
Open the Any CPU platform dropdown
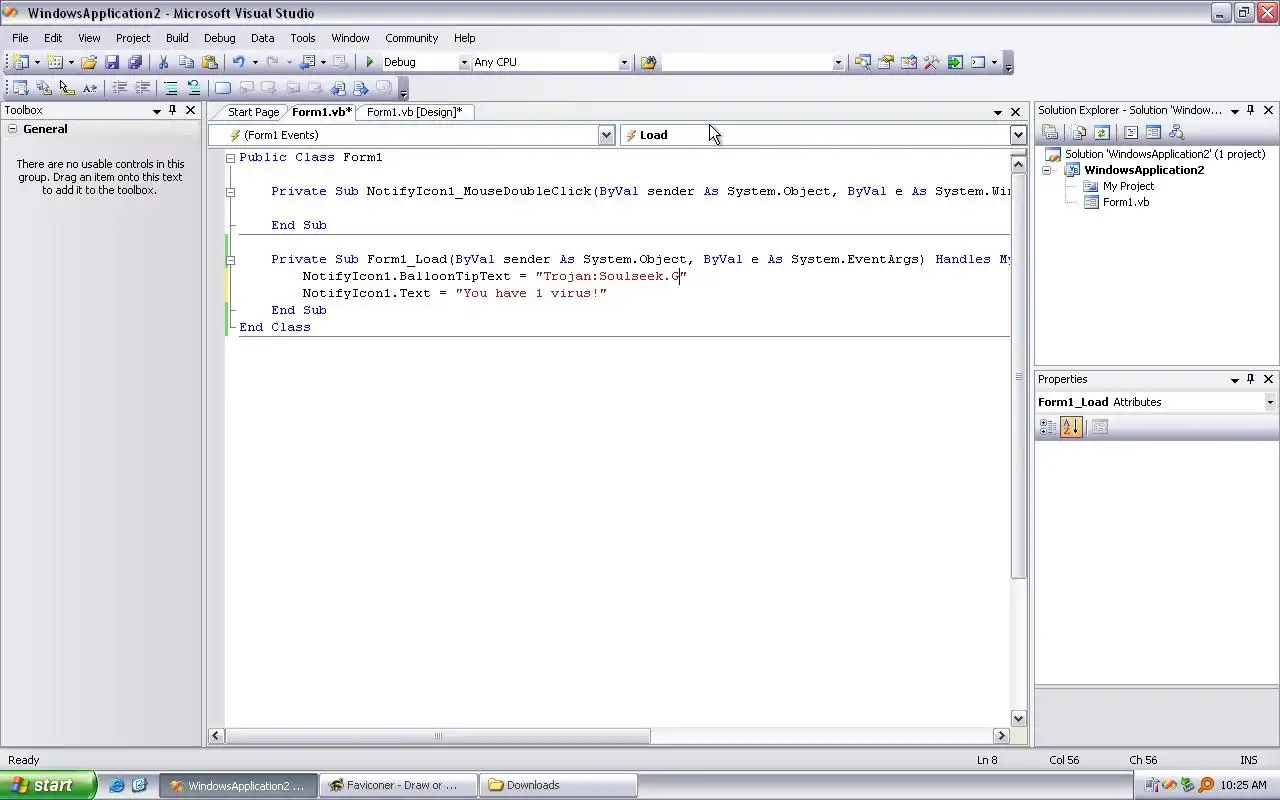tap(624, 62)
